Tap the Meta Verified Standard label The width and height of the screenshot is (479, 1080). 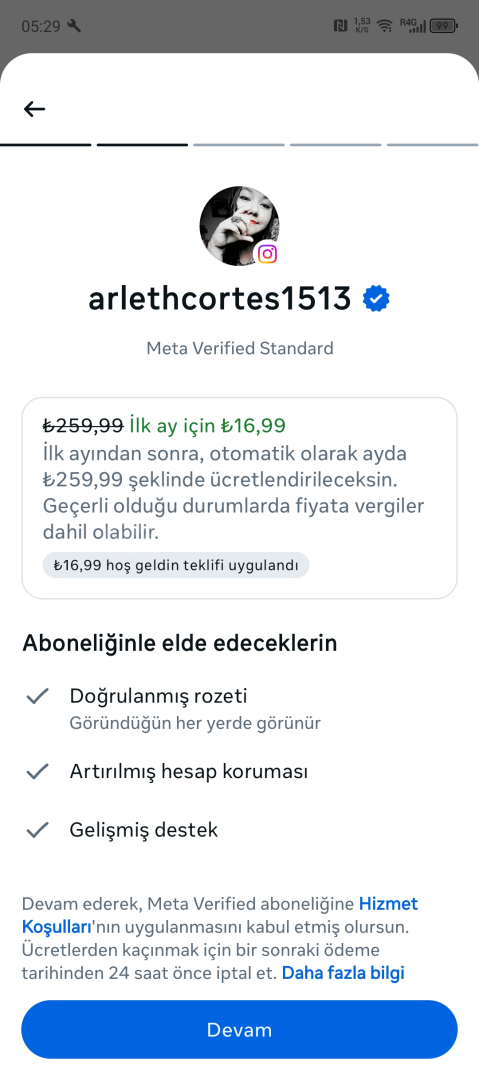tap(240, 348)
